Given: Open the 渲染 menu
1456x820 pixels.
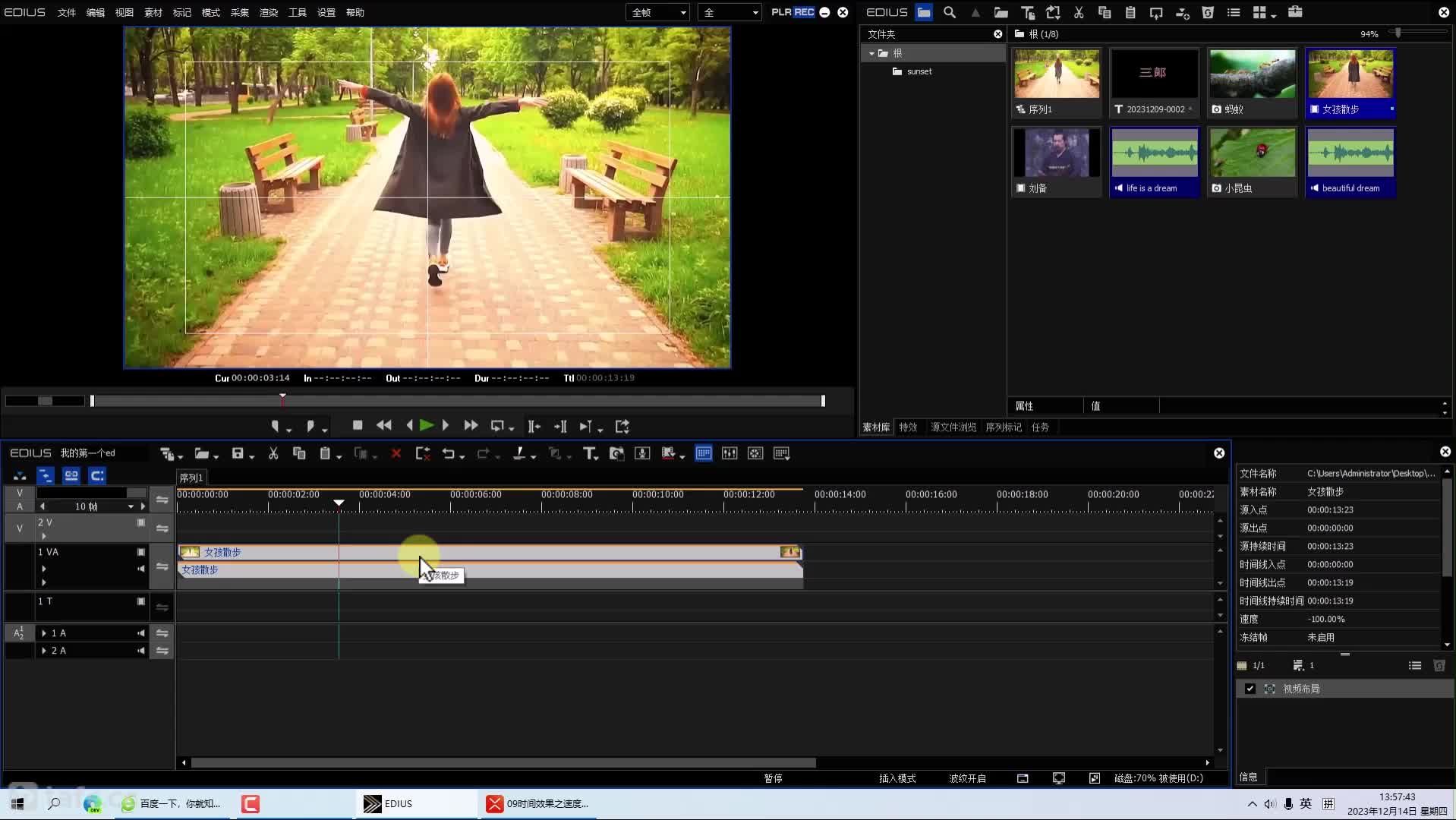Looking at the screenshot, I should point(269,12).
